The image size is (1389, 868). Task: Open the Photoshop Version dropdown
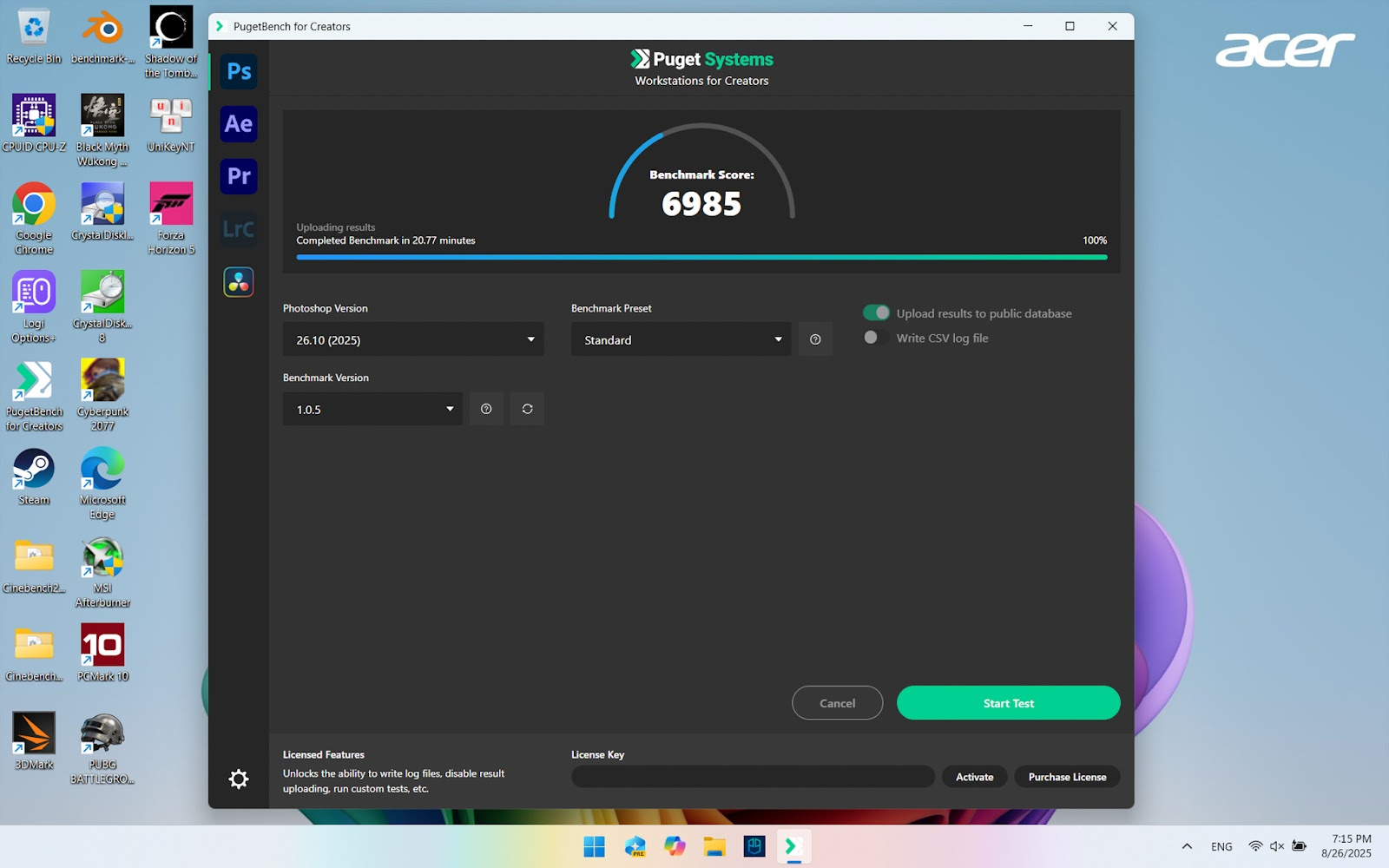pos(413,339)
